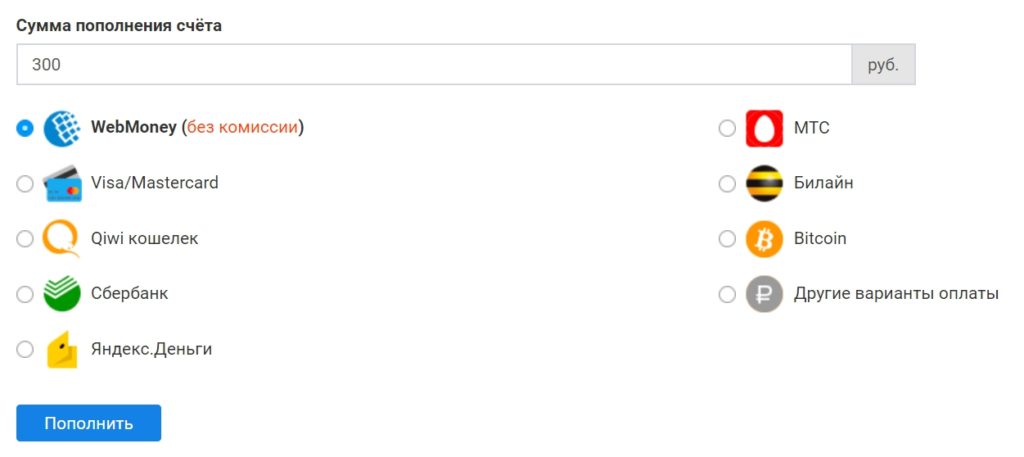
Task: Click the orange Qiwi wallet icon
Action: click(61, 239)
